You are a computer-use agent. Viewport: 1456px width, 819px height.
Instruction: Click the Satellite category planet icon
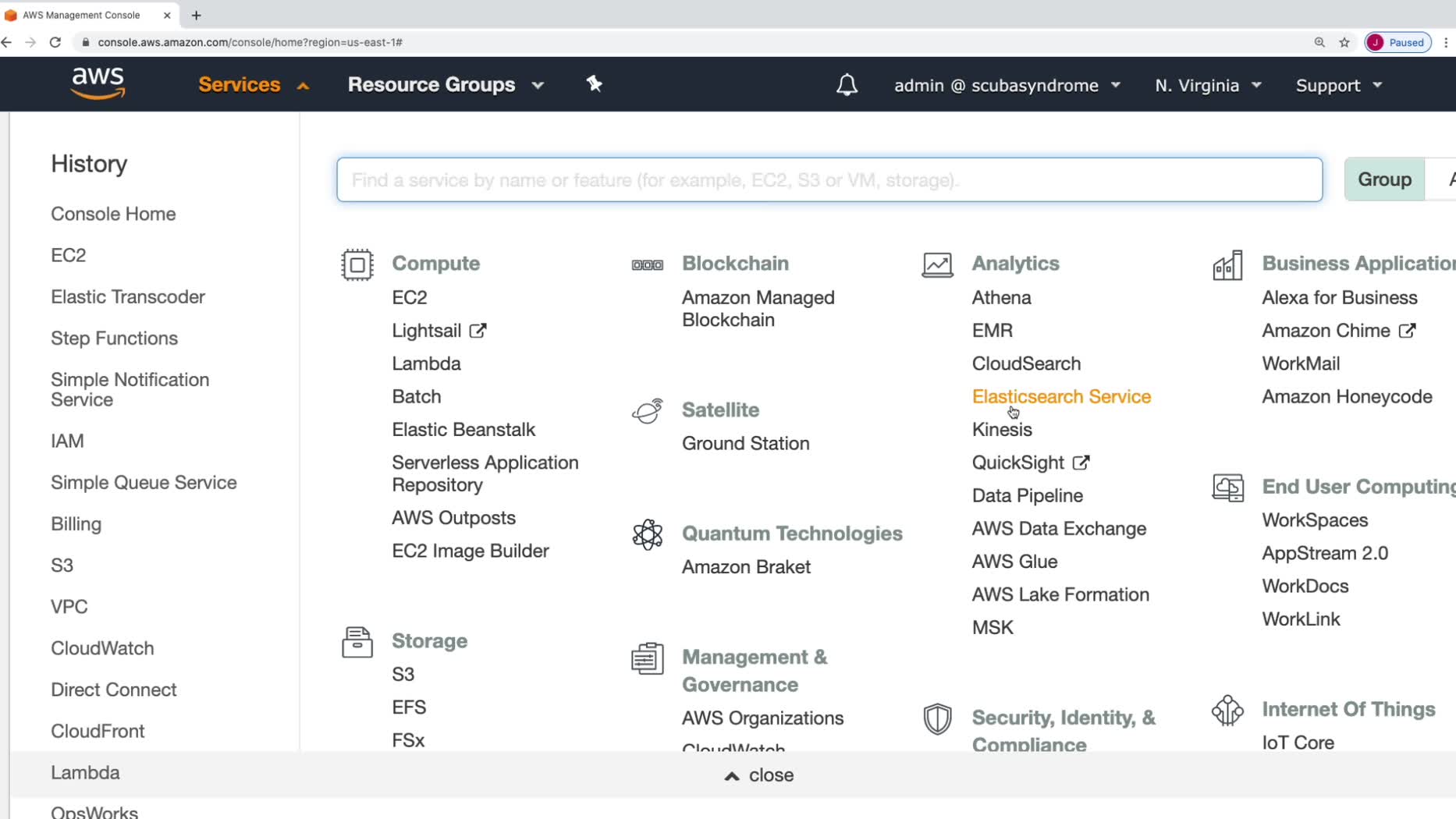[647, 411]
